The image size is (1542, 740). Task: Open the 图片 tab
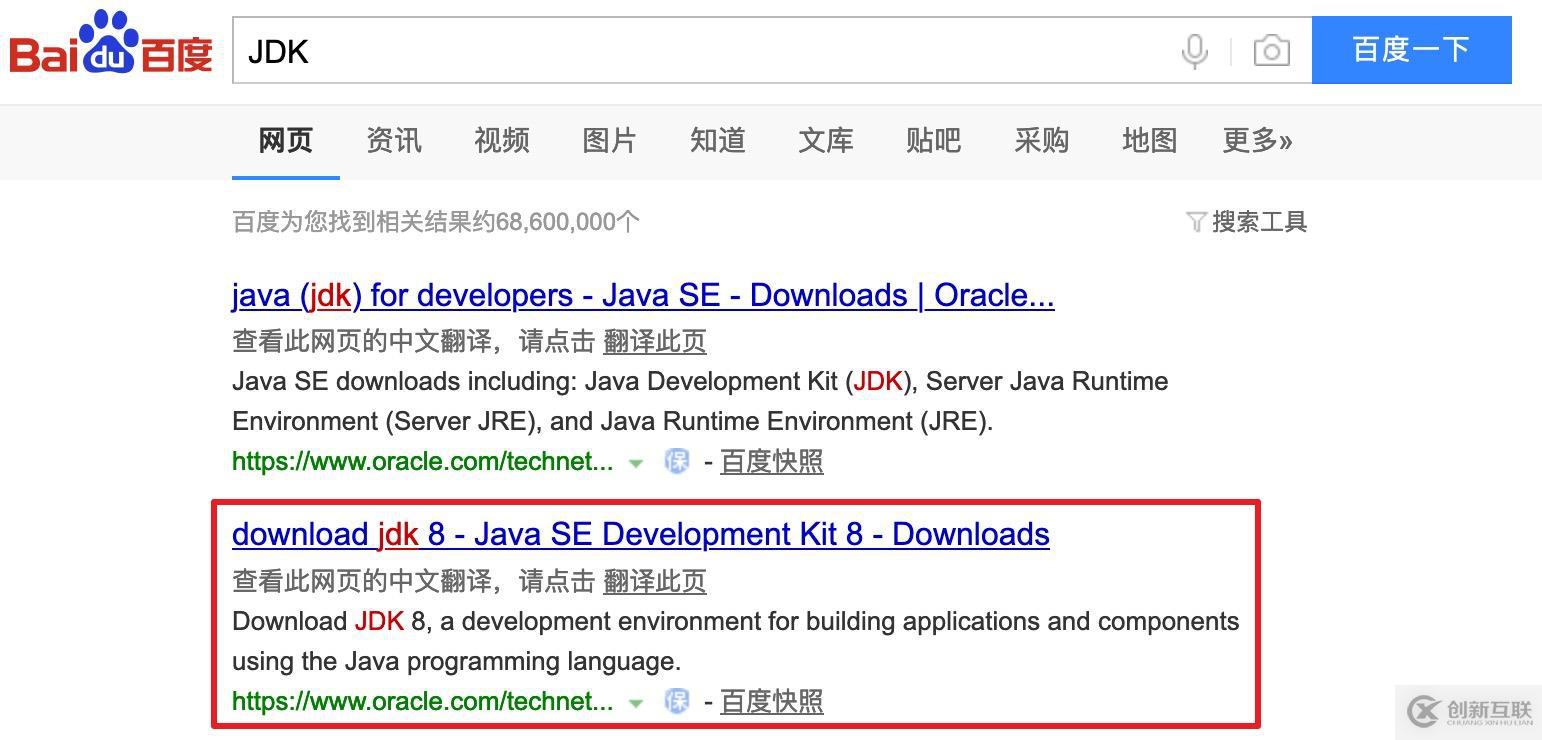pyautogui.click(x=610, y=140)
